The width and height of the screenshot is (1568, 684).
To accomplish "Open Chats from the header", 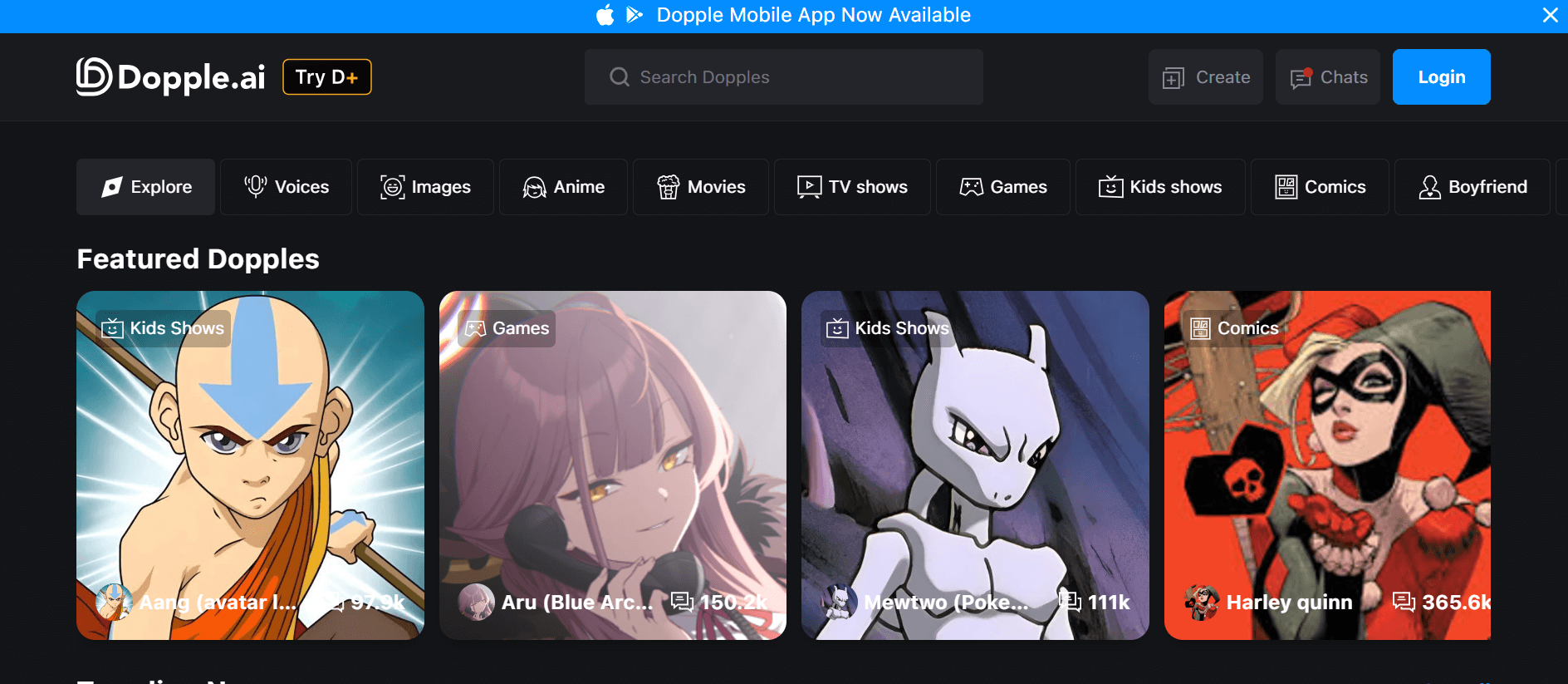I will pyautogui.click(x=1328, y=77).
